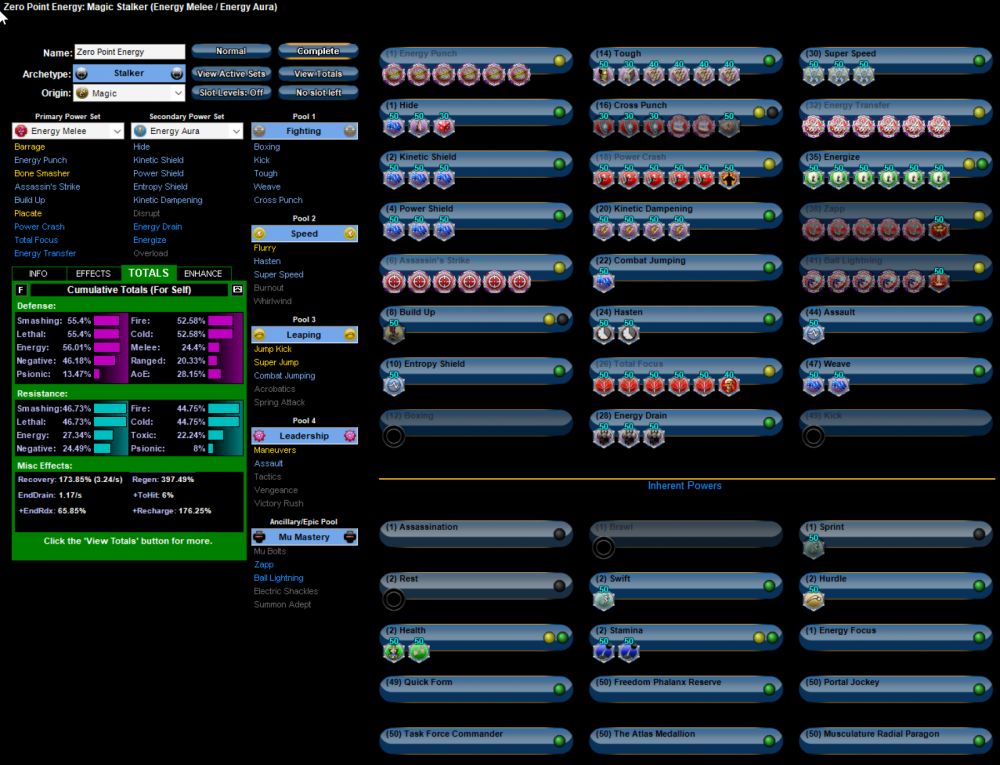Click the character Name input field

coord(128,51)
